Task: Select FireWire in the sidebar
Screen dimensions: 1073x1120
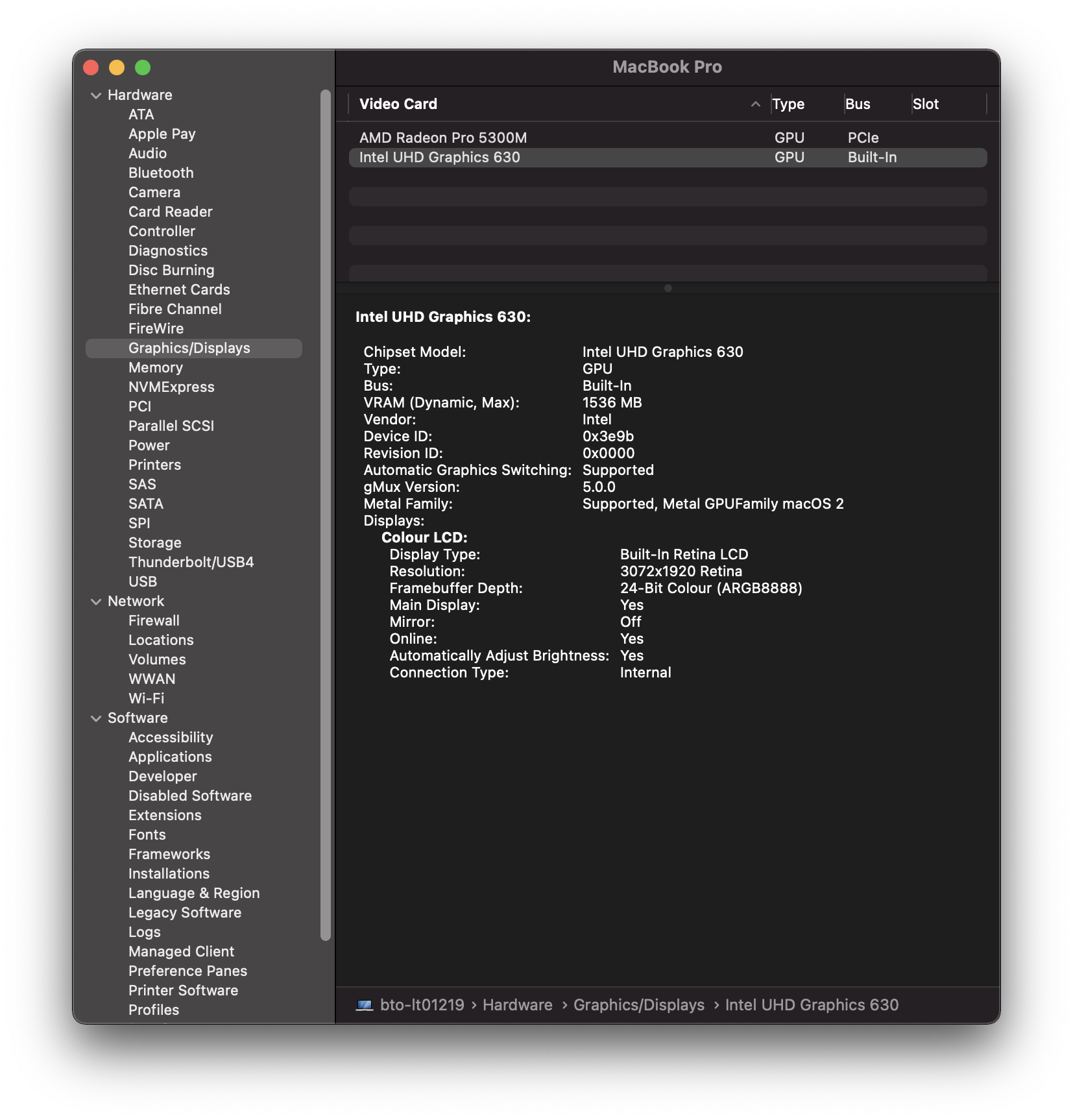Action: tap(156, 329)
